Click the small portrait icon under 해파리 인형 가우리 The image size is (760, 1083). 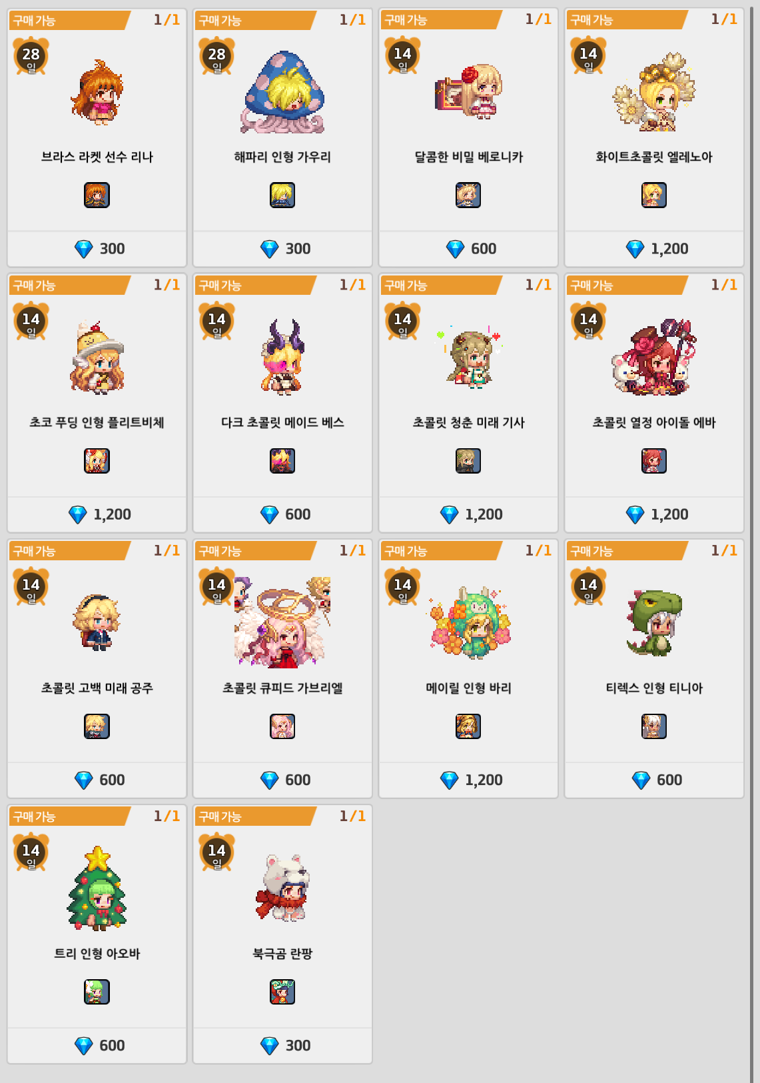pyautogui.click(x=283, y=195)
